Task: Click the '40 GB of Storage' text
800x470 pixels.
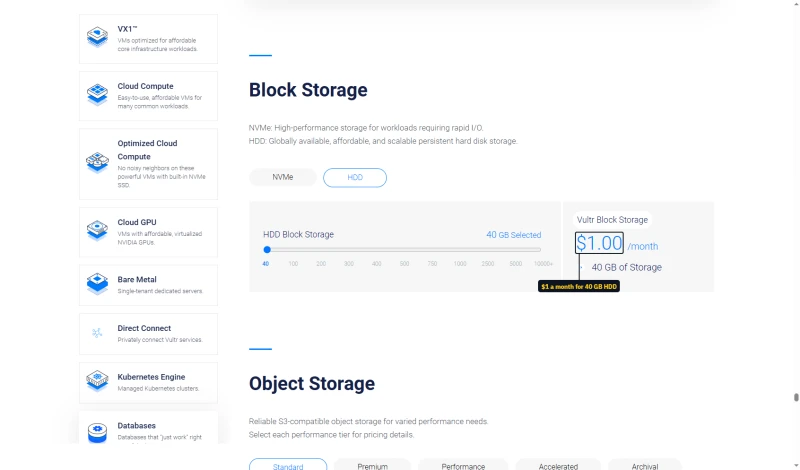Action: [627, 267]
